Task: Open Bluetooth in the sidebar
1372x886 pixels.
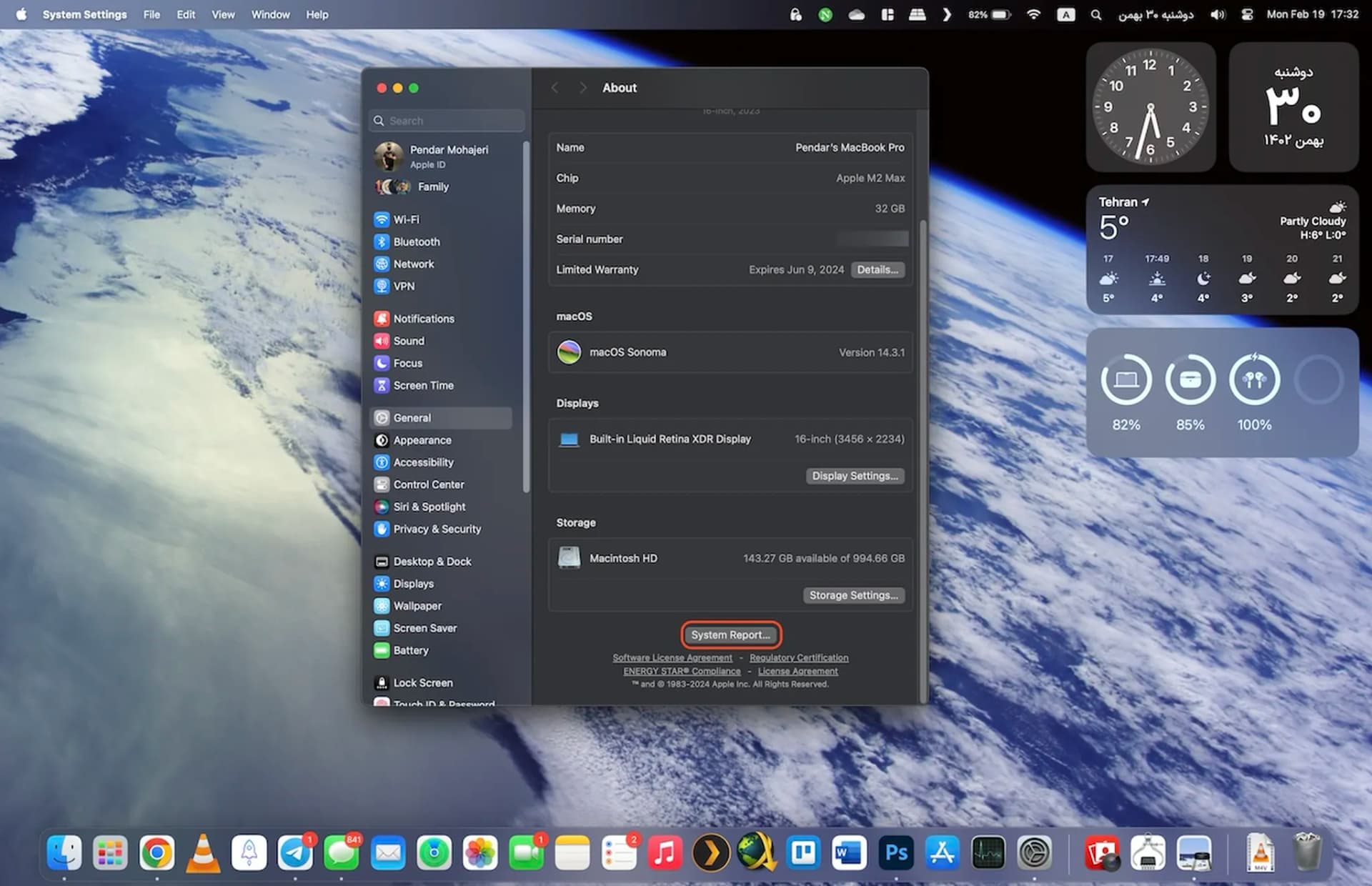Action: pyautogui.click(x=416, y=242)
